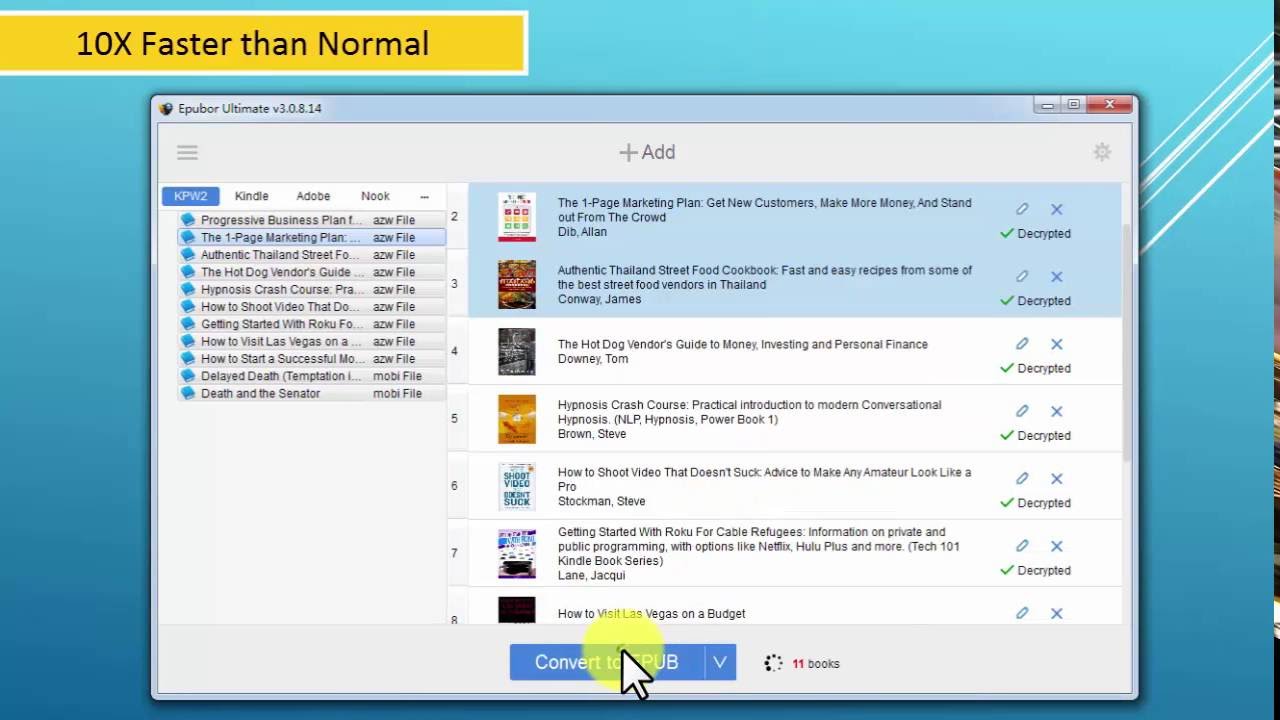Switch to the Adobe tab
The height and width of the screenshot is (720, 1280).
313,196
